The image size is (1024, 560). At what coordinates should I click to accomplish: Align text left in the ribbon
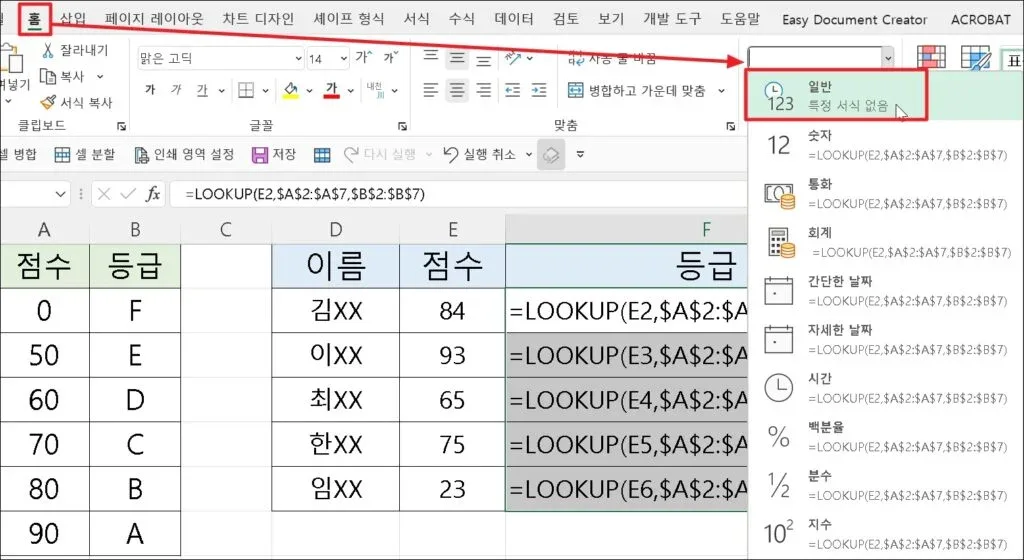click(x=430, y=90)
